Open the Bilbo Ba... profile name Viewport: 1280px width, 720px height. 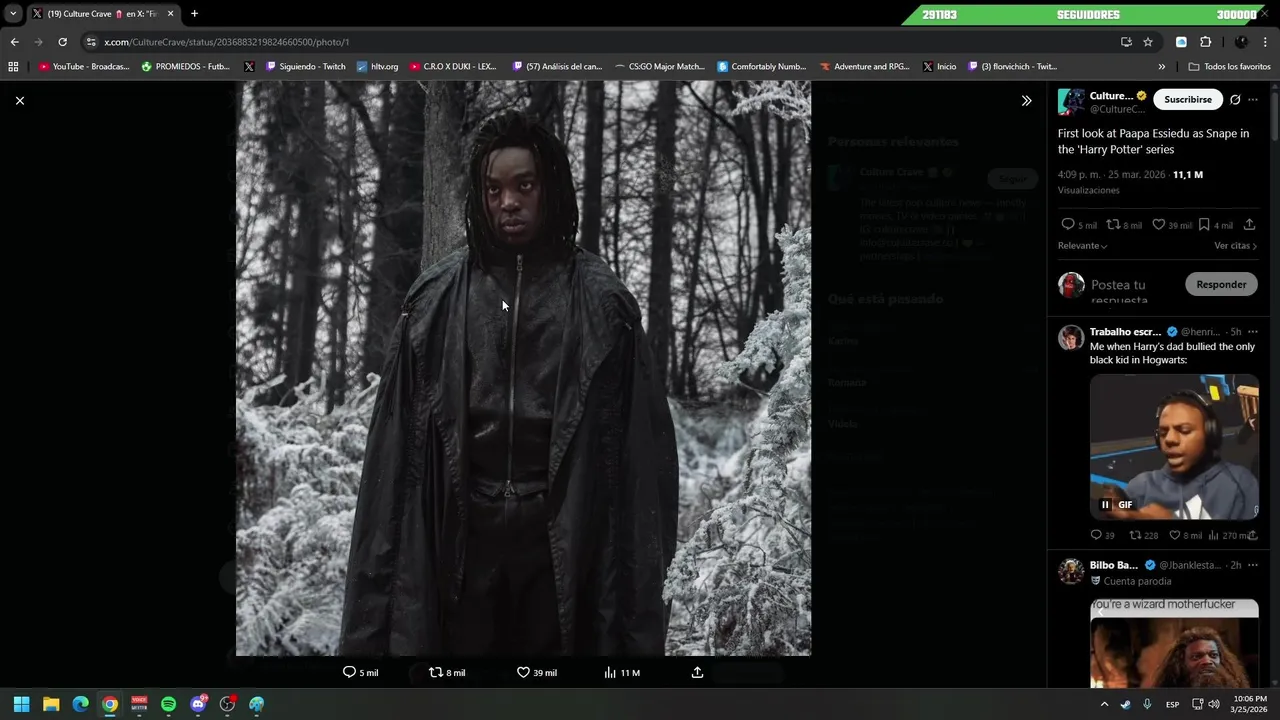(x=1114, y=565)
